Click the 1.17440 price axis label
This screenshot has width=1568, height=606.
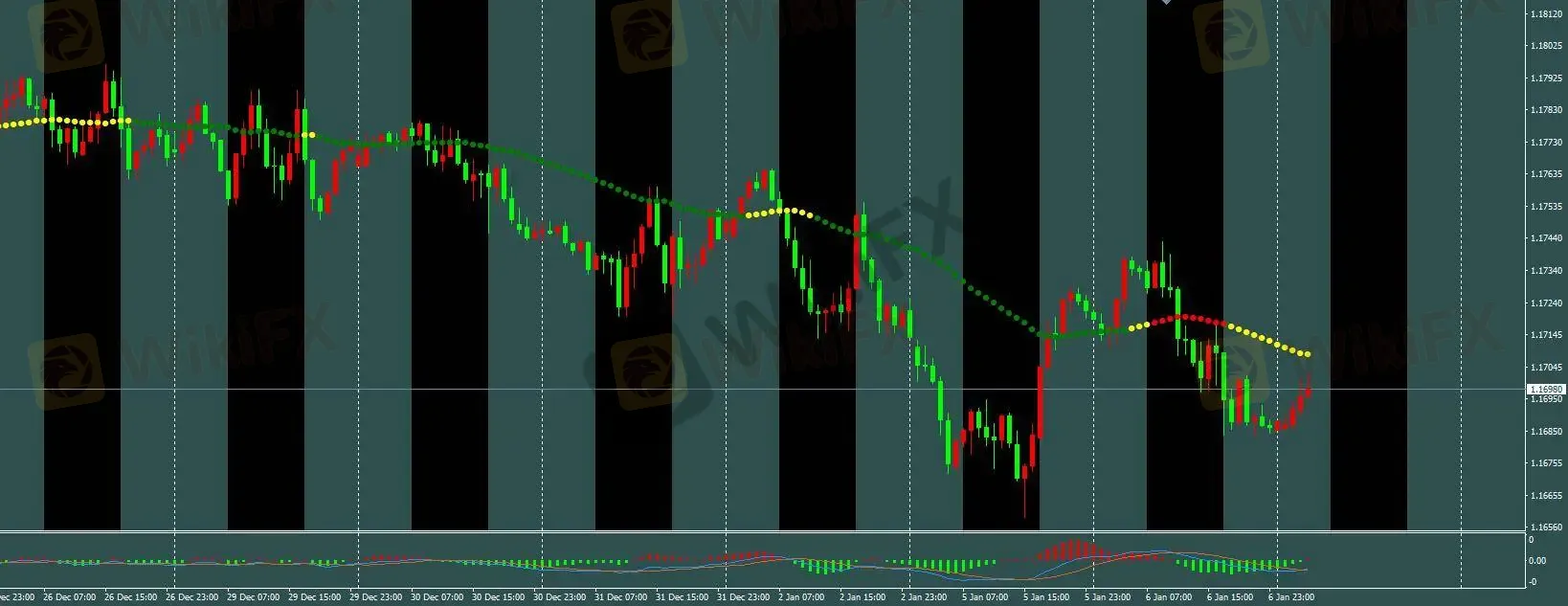(1547, 238)
